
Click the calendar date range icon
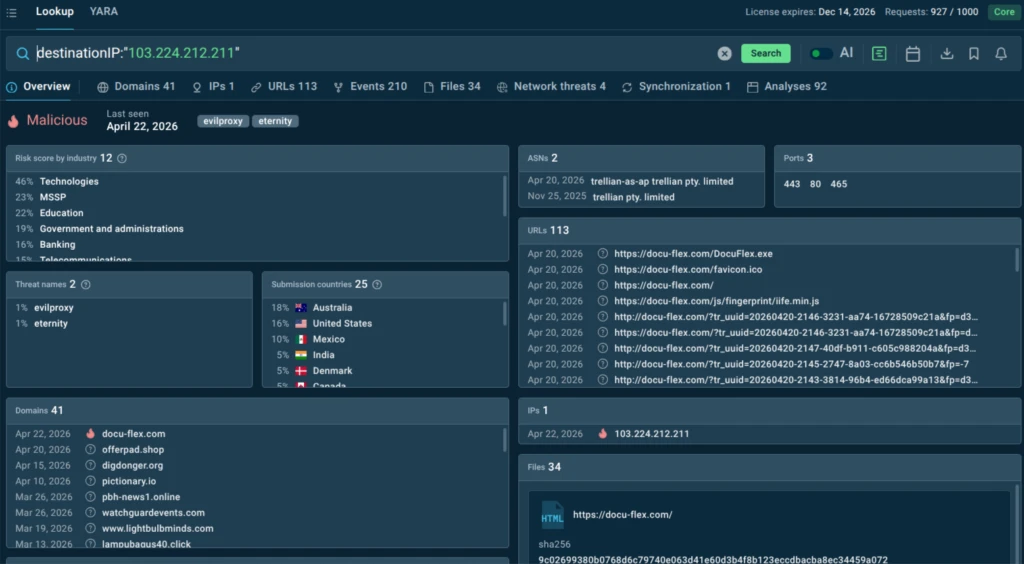pos(912,54)
